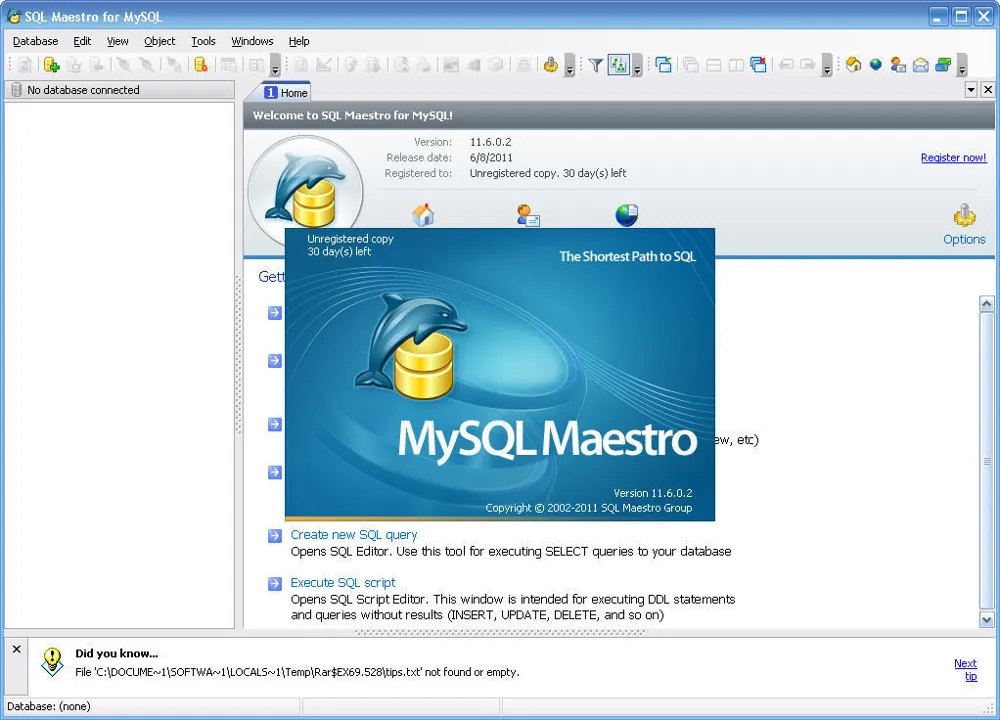The image size is (1000, 720).
Task: Click the window list icon with green arrow
Action: 664,64
